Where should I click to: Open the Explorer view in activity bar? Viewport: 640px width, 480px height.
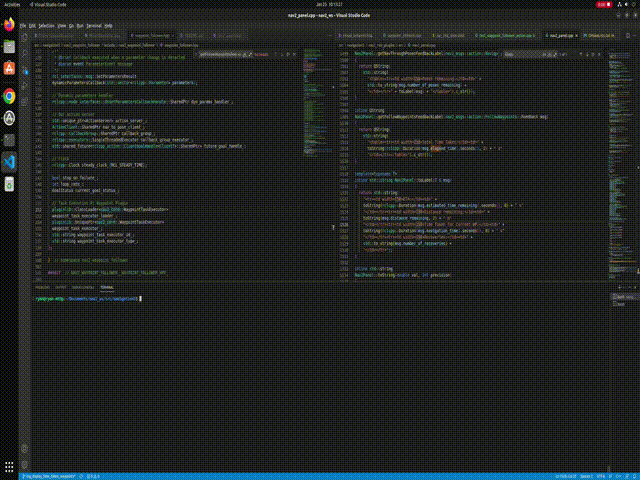tap(25, 38)
